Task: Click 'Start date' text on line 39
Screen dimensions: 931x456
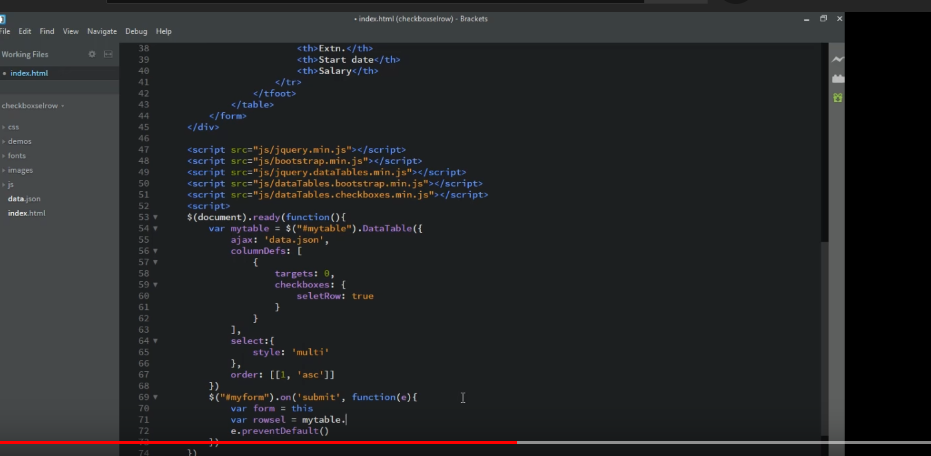Action: pos(346,60)
